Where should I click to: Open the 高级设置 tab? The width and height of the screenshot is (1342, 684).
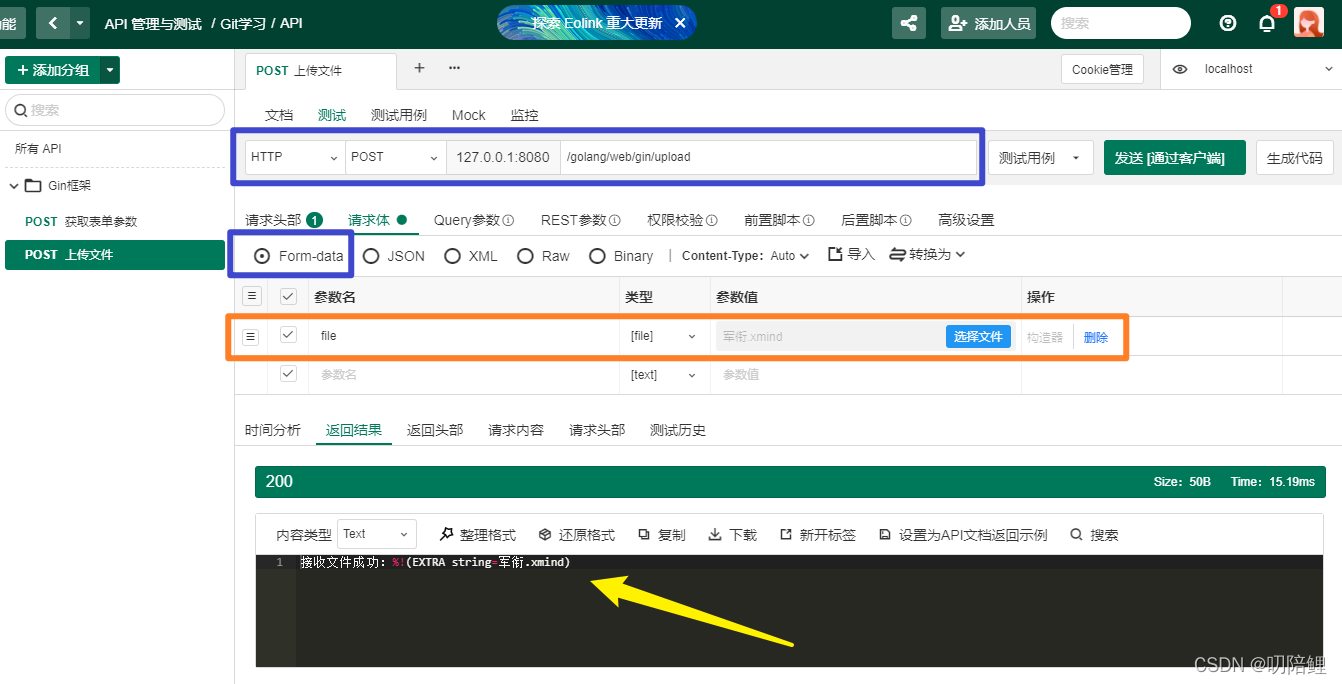966,220
